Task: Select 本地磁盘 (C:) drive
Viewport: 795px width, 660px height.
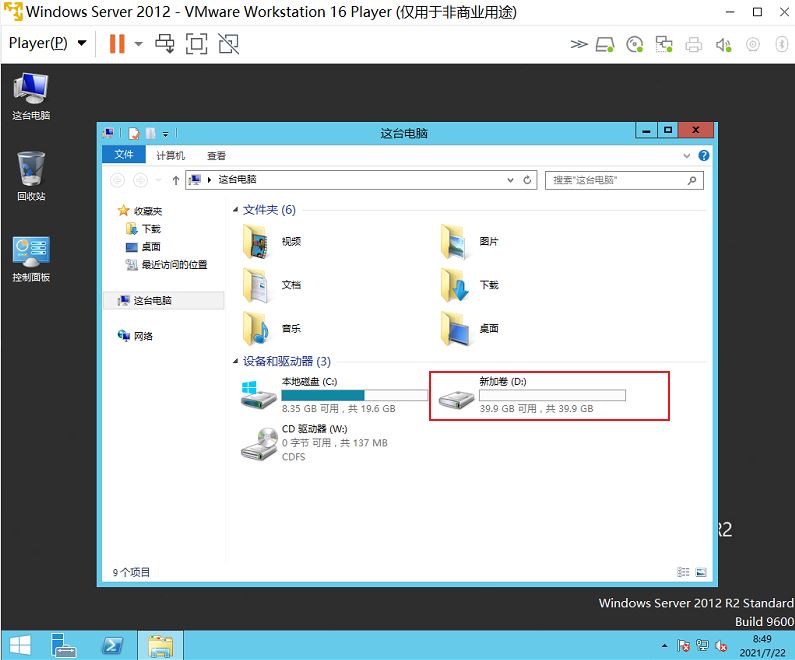Action: [x=334, y=395]
